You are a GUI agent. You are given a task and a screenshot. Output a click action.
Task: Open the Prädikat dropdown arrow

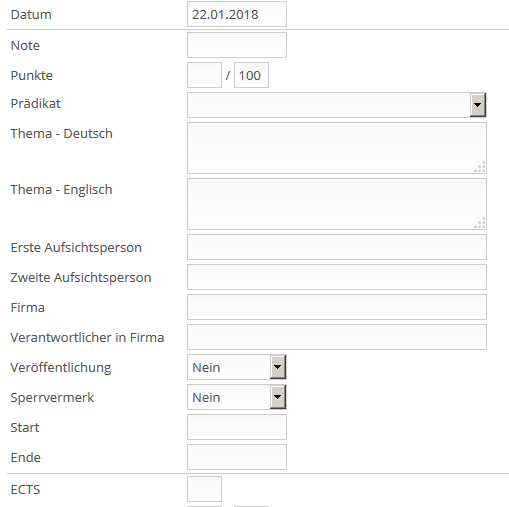point(478,105)
